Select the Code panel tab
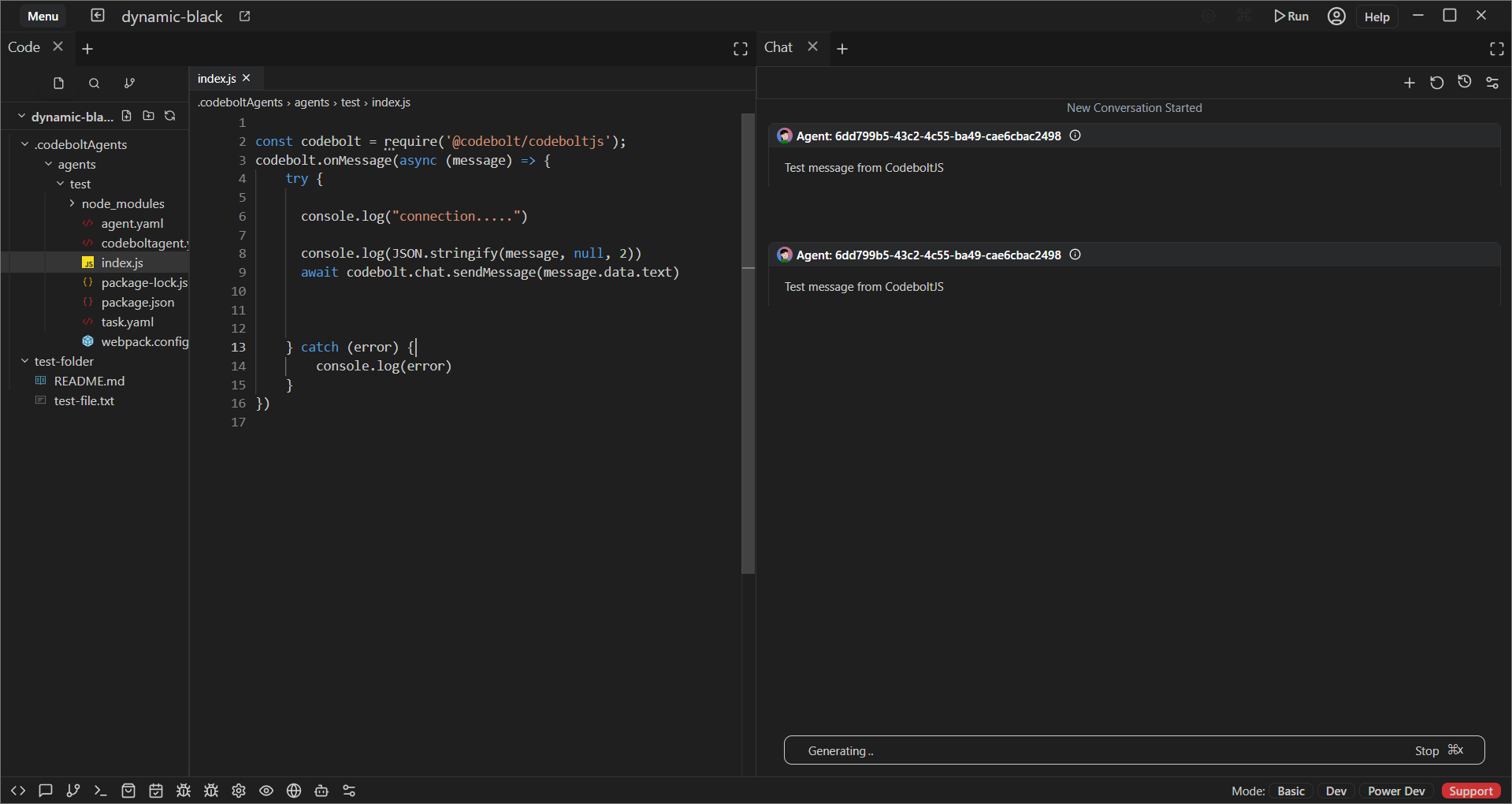1512x804 pixels. (x=24, y=47)
